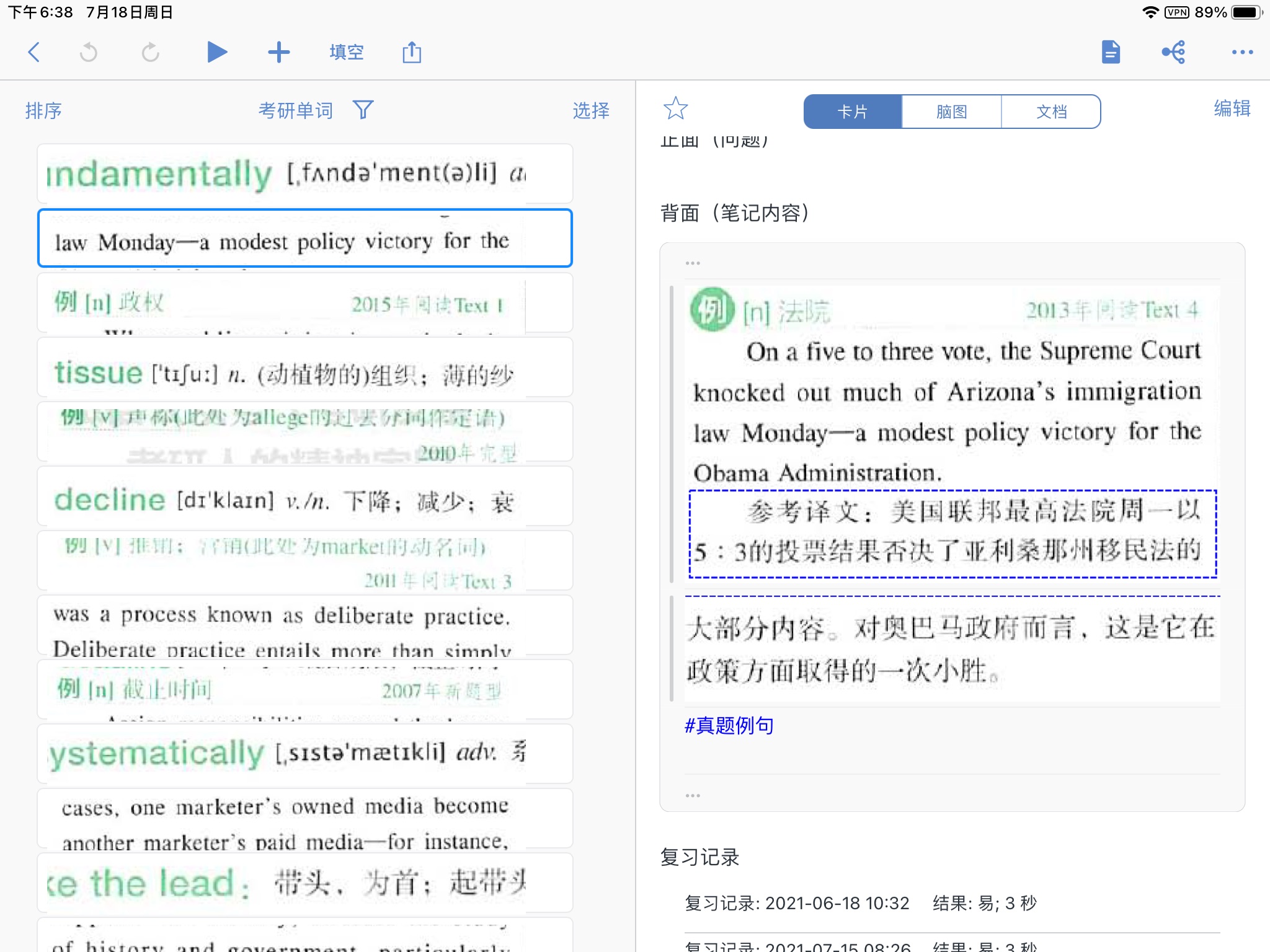Tap the battery indicator in status bar
Screen dimensions: 1270x952
pos(1248,12)
